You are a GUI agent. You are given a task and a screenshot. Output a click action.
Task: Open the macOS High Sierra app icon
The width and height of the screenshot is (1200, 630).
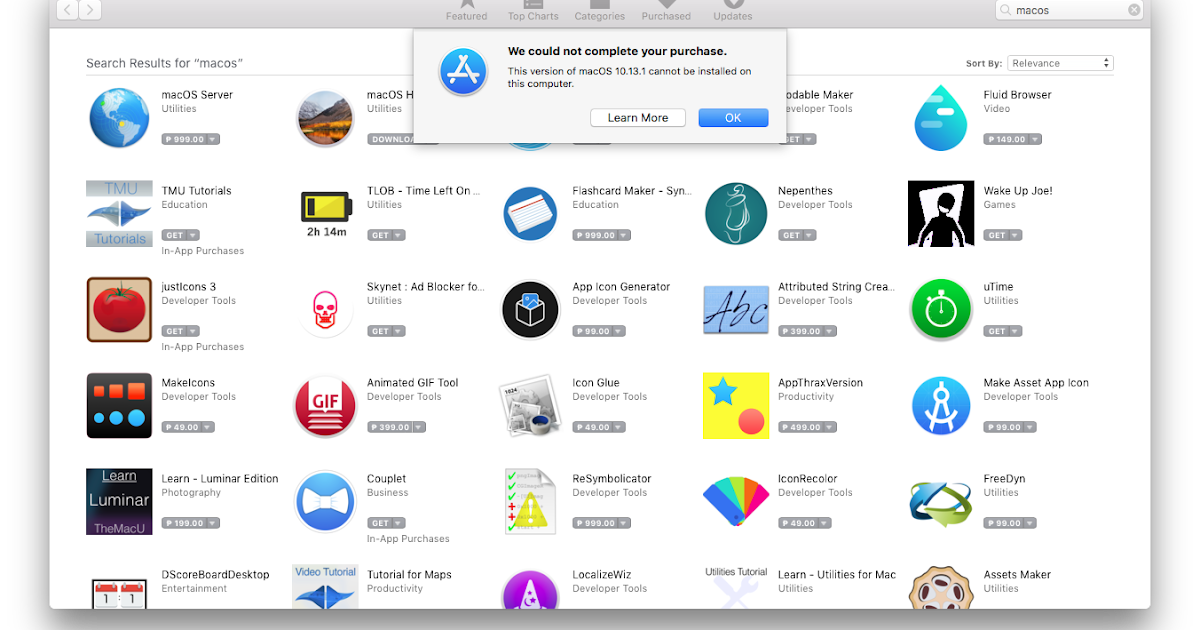tap(325, 118)
